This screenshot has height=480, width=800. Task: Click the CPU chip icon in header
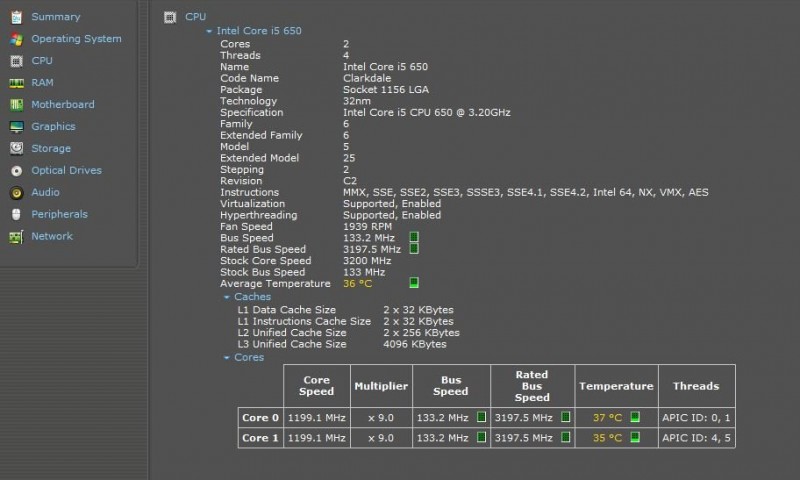(x=169, y=17)
